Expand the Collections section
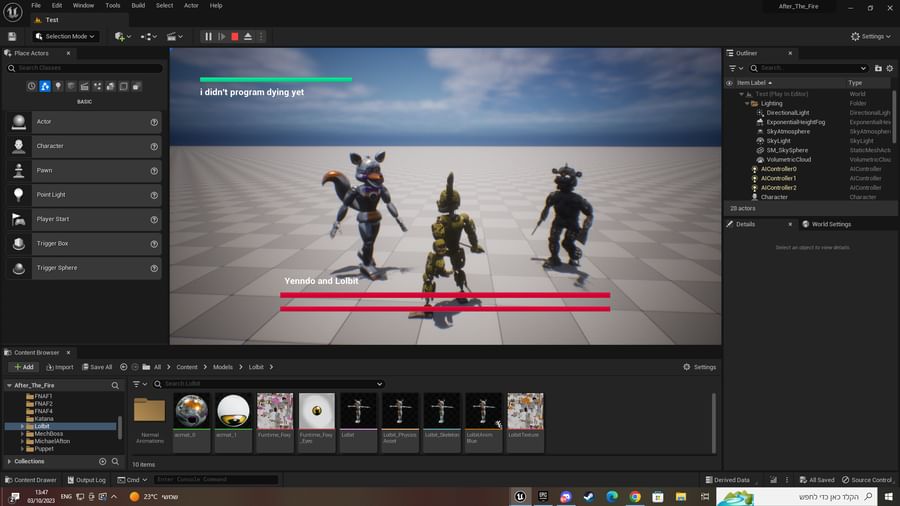The image size is (900, 506). pyautogui.click(x=9, y=461)
